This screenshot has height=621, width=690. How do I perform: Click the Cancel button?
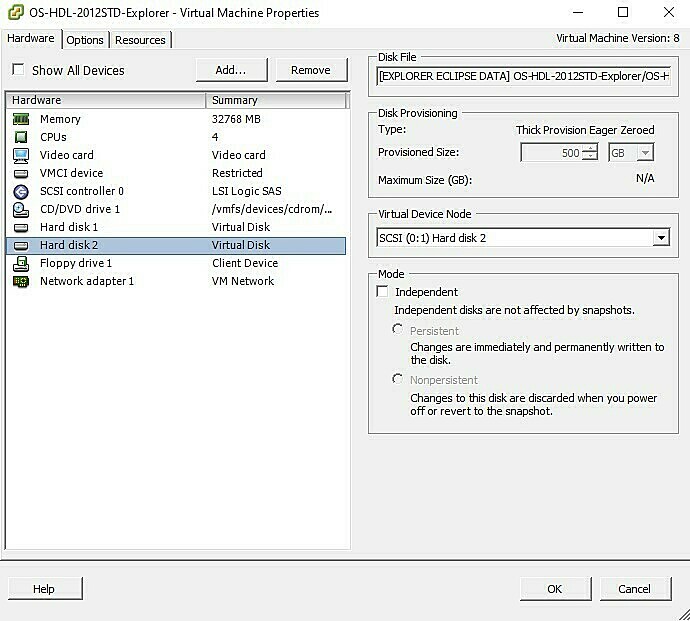click(x=634, y=589)
